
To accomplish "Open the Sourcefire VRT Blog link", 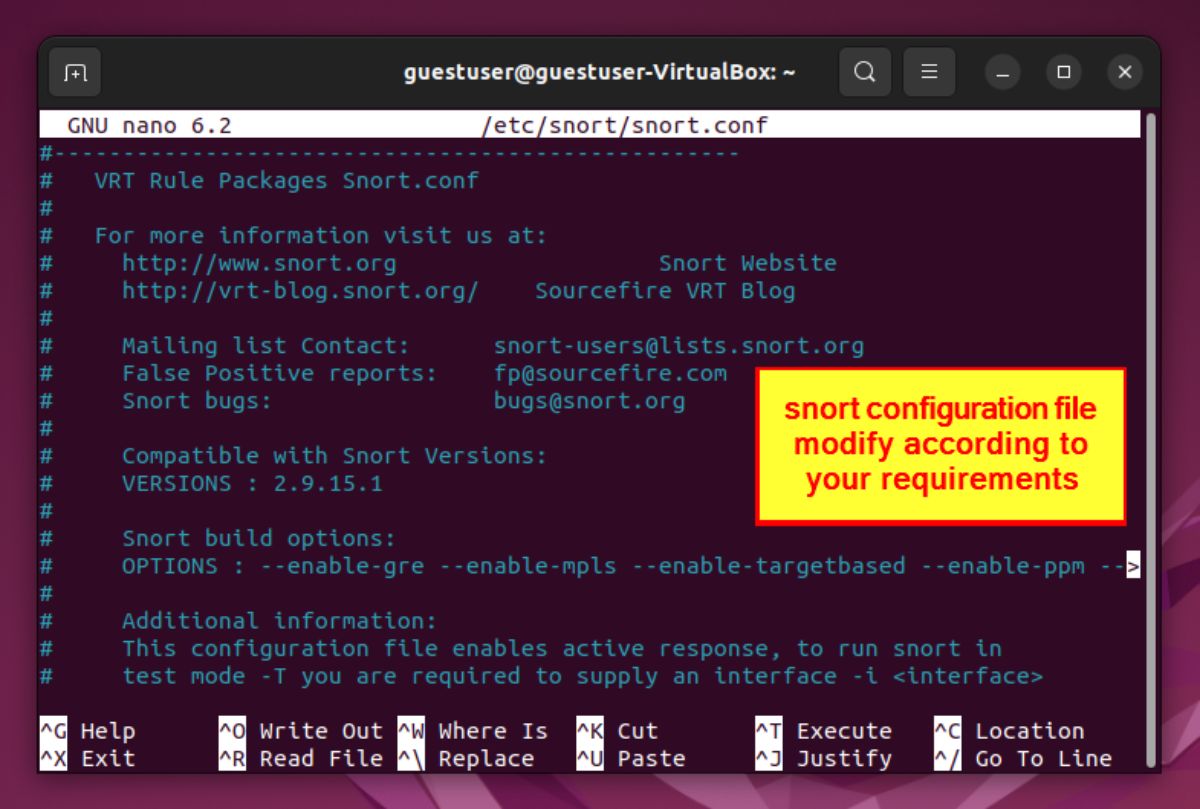I will point(664,290).
